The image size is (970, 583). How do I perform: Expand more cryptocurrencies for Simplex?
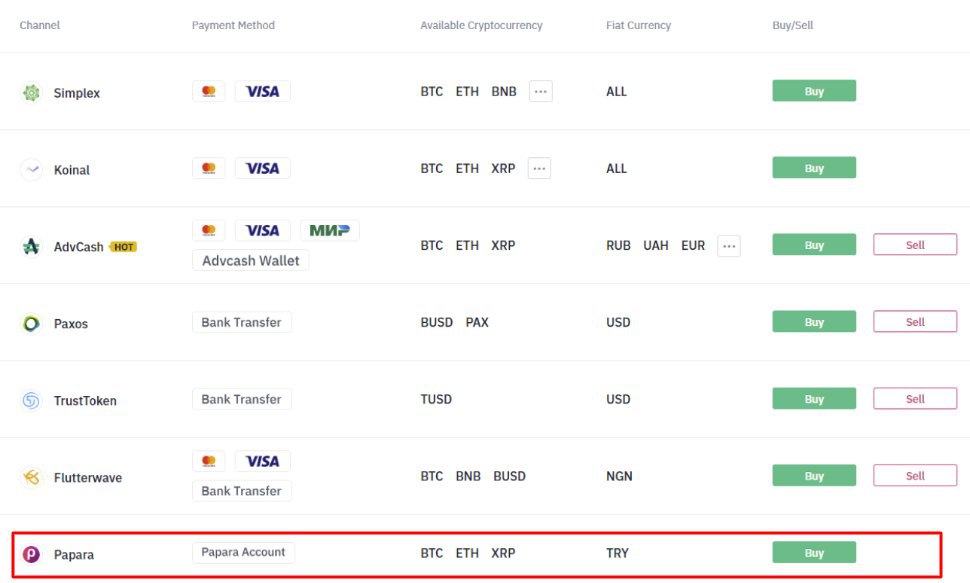pyautogui.click(x=541, y=92)
